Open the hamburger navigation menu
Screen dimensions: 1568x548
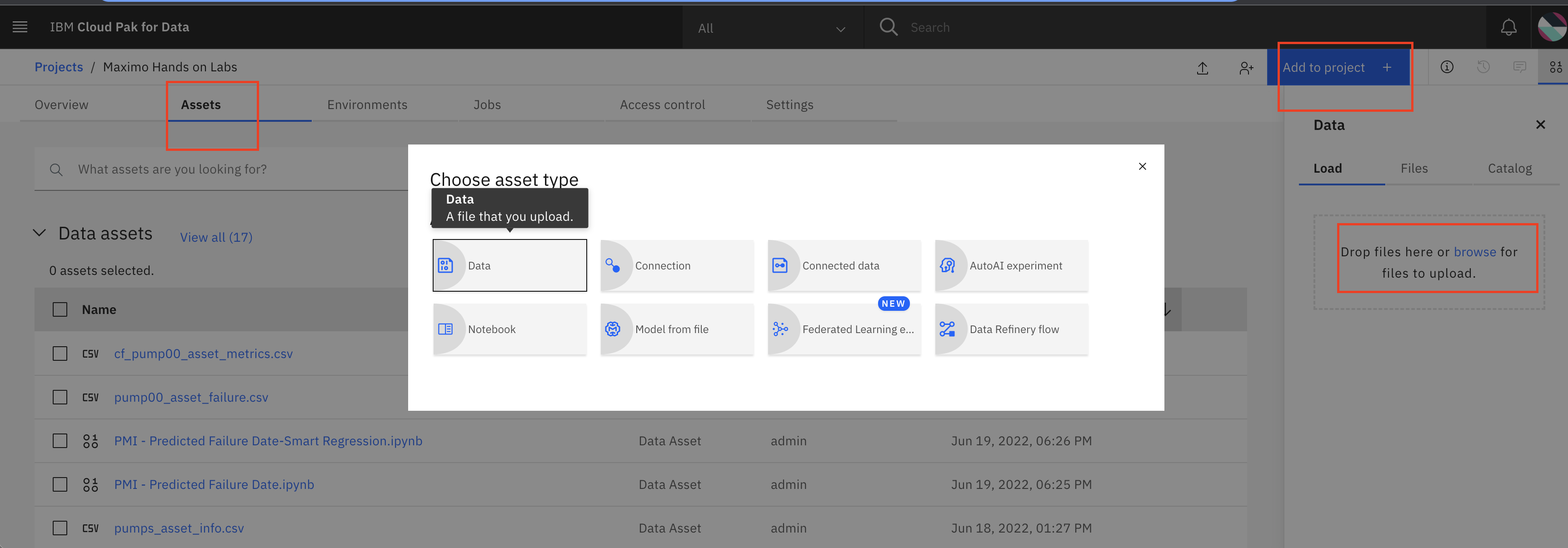pos(20,27)
